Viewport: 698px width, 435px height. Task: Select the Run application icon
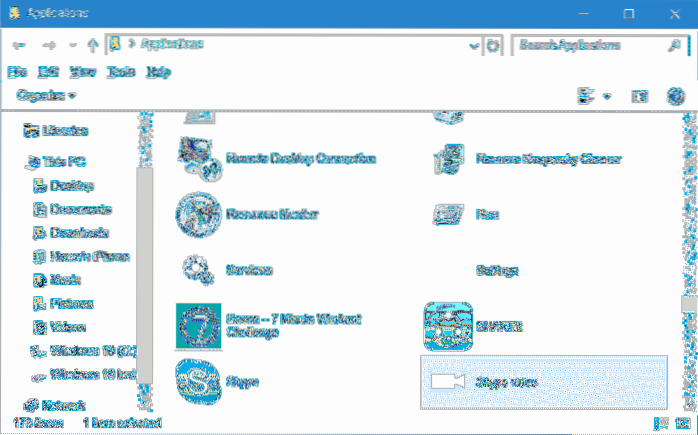pyautogui.click(x=446, y=213)
